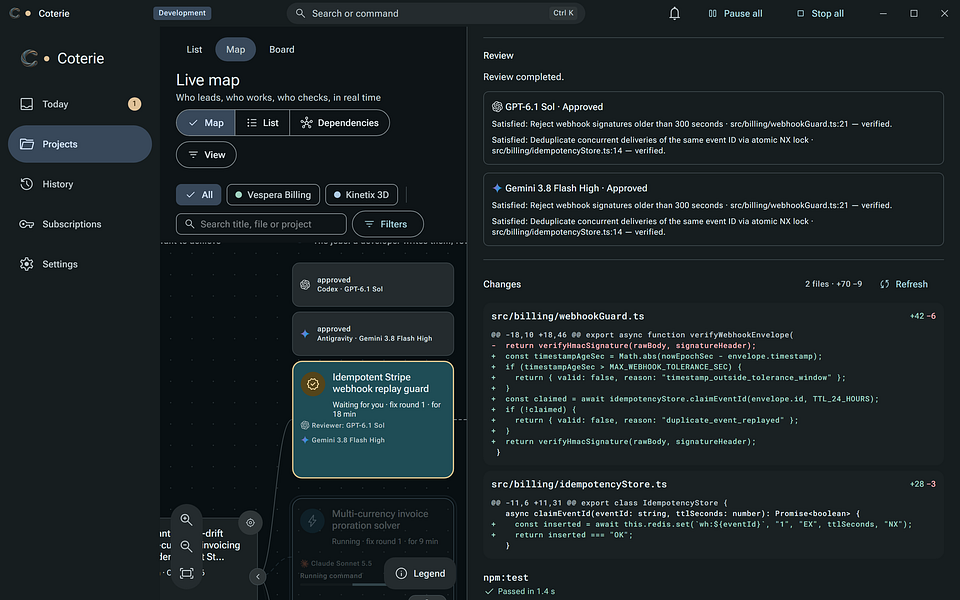Click the Pause all button

click(735, 13)
